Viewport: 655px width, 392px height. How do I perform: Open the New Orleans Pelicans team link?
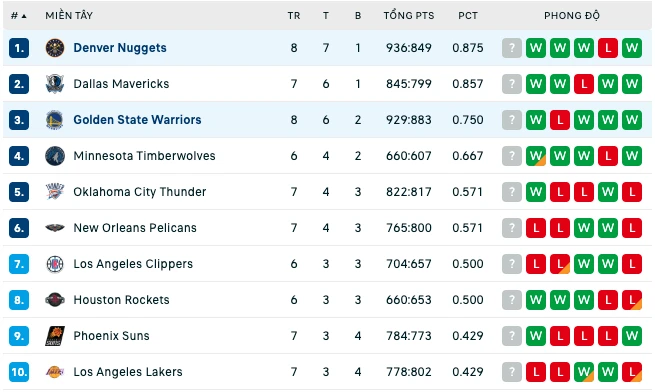pos(135,228)
